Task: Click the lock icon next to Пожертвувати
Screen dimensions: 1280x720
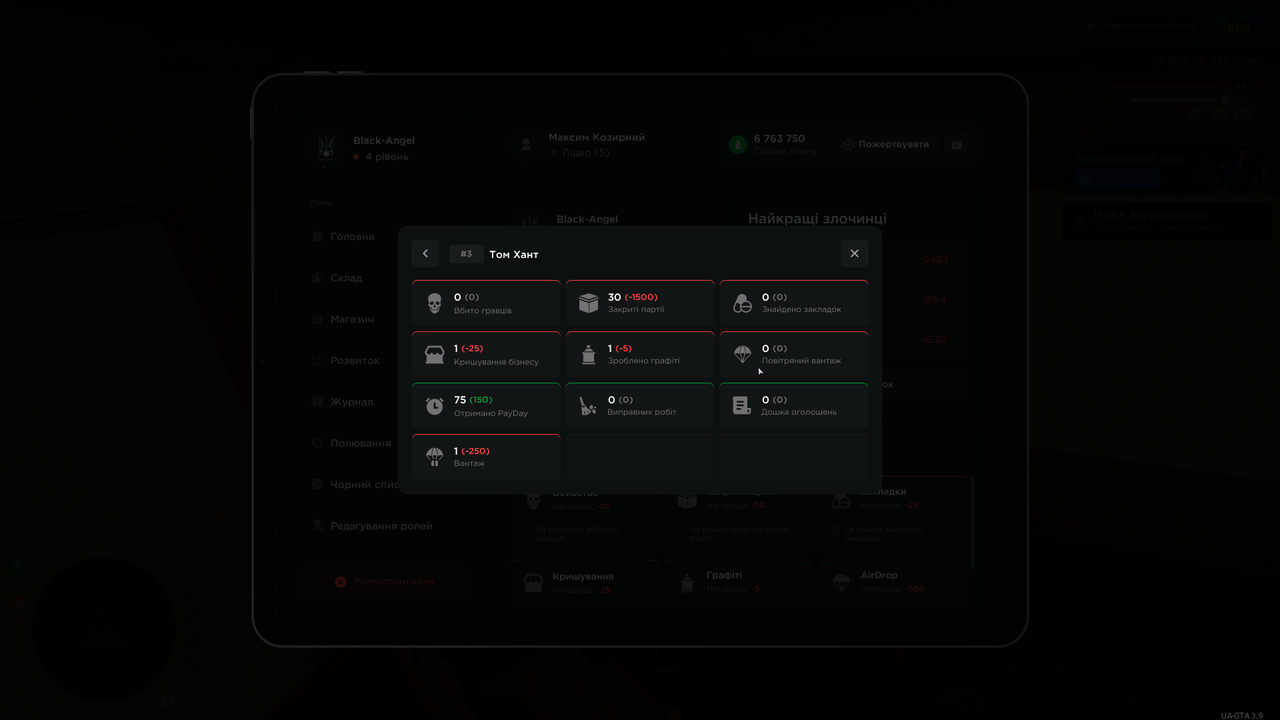Action: coord(957,144)
